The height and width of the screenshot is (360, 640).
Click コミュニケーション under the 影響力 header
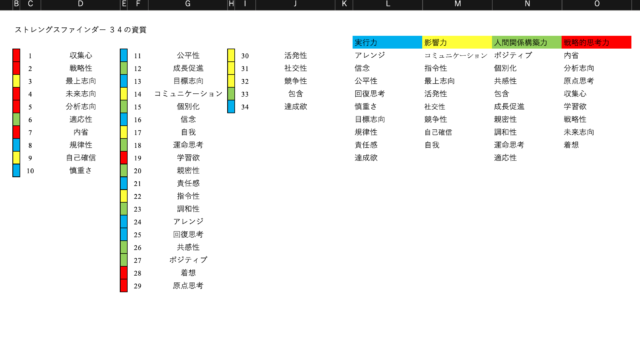pos(456,56)
